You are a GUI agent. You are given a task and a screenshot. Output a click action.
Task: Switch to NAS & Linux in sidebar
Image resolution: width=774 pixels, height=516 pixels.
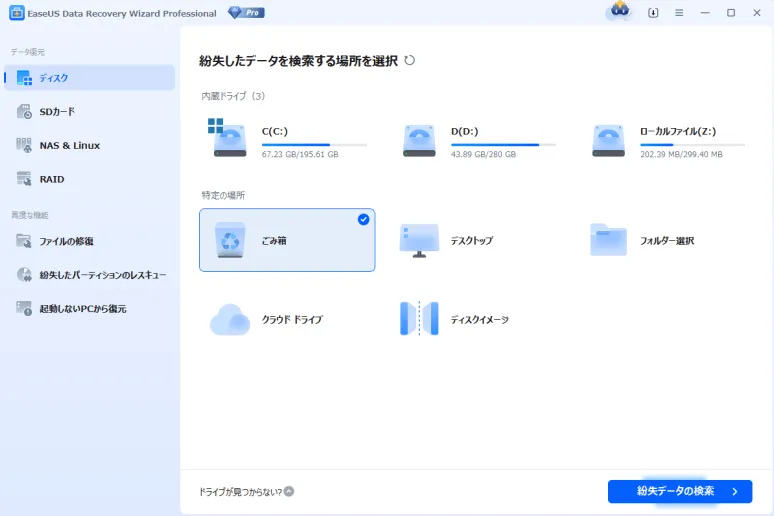[x=69, y=145]
